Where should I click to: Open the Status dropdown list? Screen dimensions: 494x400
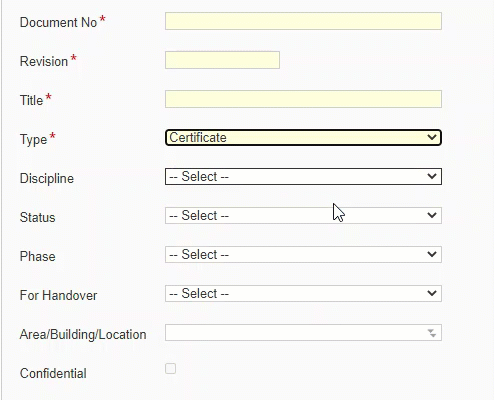coord(303,216)
